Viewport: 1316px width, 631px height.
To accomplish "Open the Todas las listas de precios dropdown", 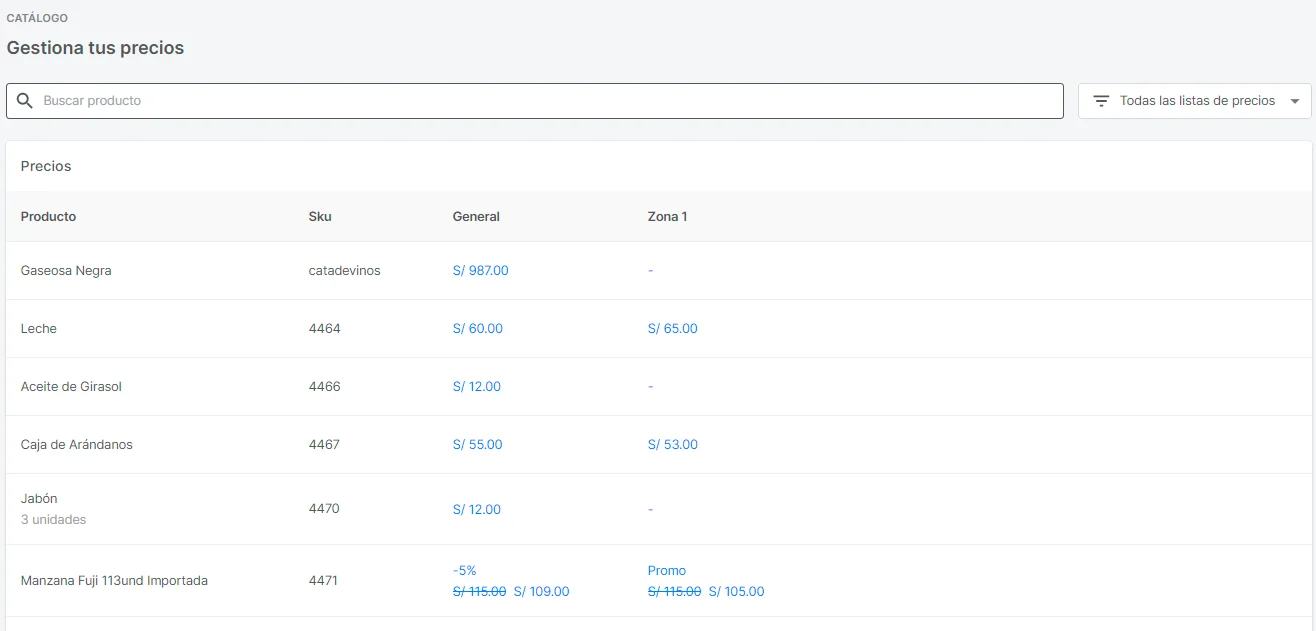I will point(1194,101).
